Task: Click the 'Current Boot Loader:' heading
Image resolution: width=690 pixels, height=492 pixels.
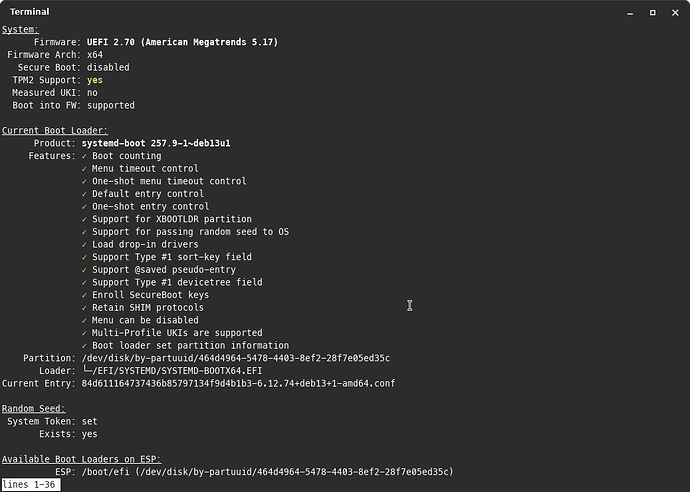Action: click(x=55, y=130)
